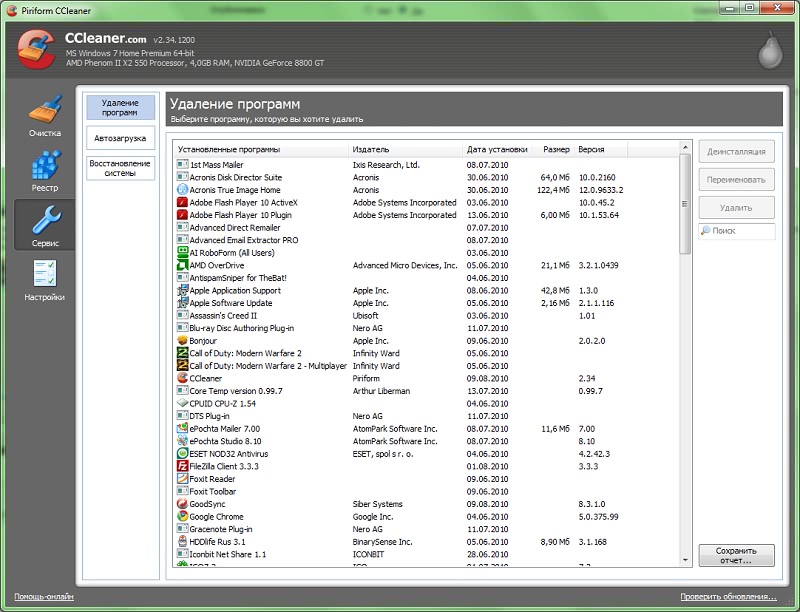Screen dimensions: 800x612
Task: Click the AMD OverDrive icon
Action: pyautogui.click(x=182, y=265)
